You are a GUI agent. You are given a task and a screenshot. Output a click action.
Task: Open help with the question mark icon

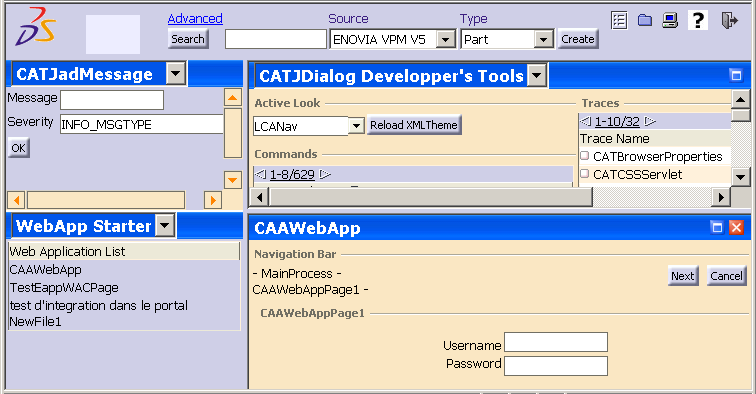(x=698, y=20)
